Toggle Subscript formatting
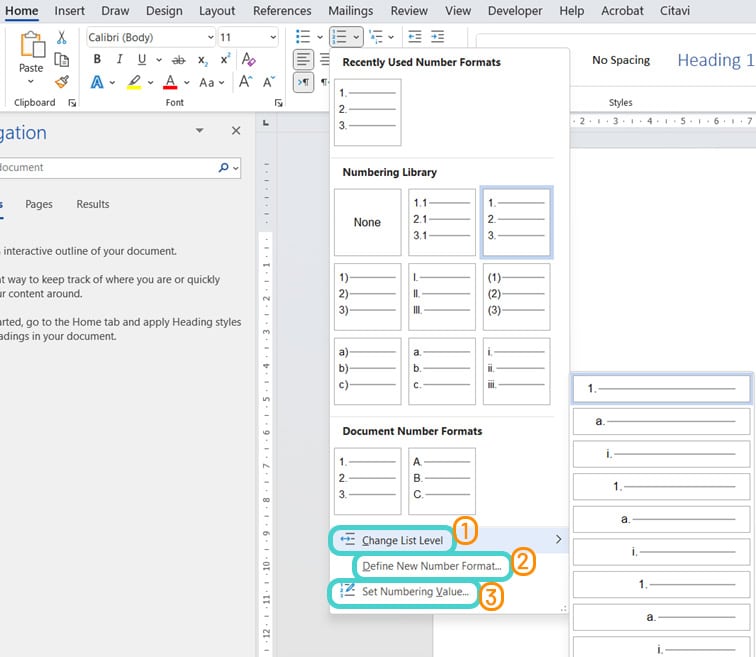Image resolution: width=756 pixels, height=657 pixels. coord(203,60)
